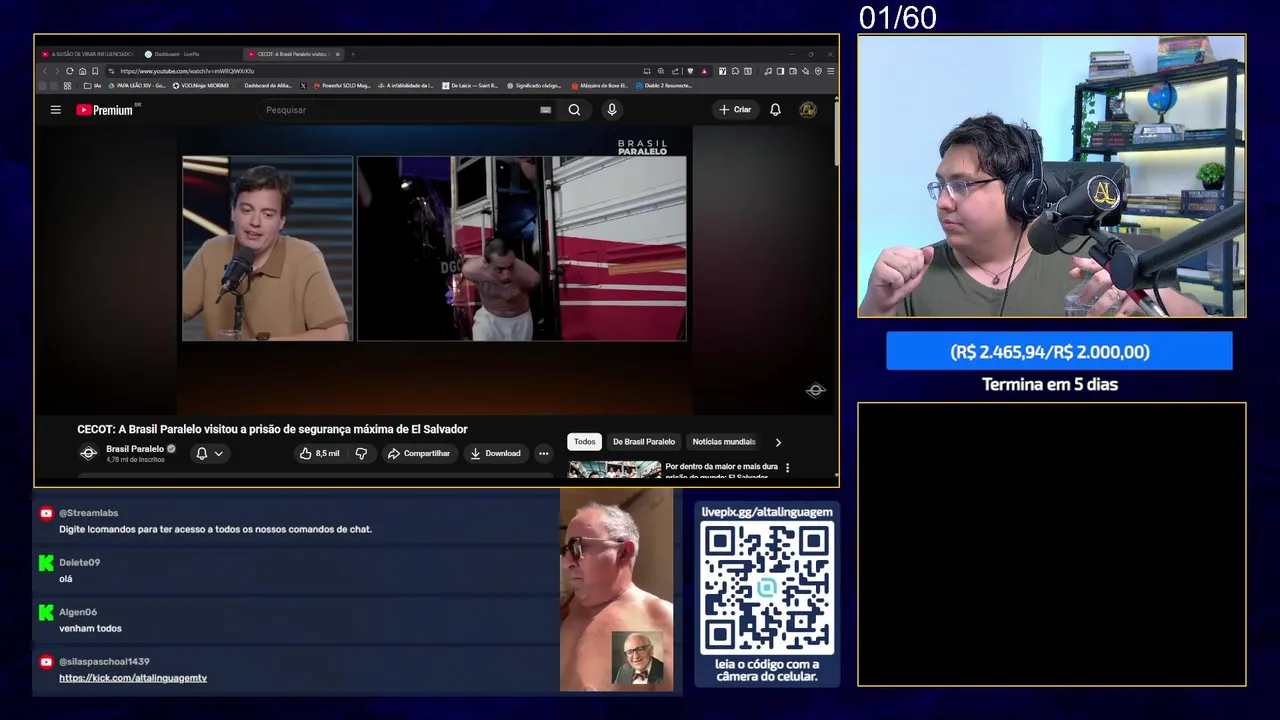Open the account avatar menu
This screenshot has height=720, width=1280.
808,110
